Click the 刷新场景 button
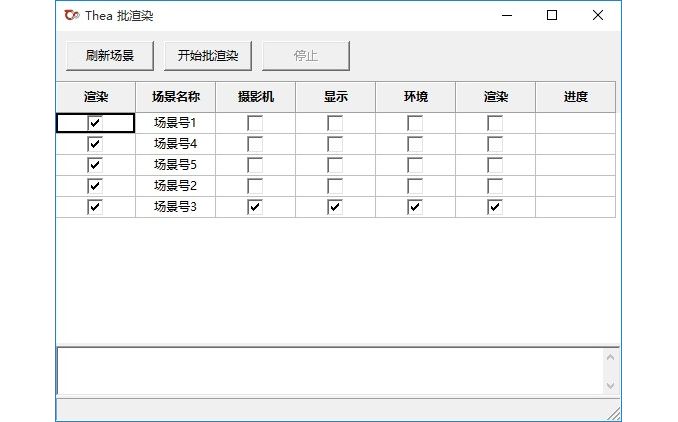Viewport: 678px width, 422px height. (110, 56)
